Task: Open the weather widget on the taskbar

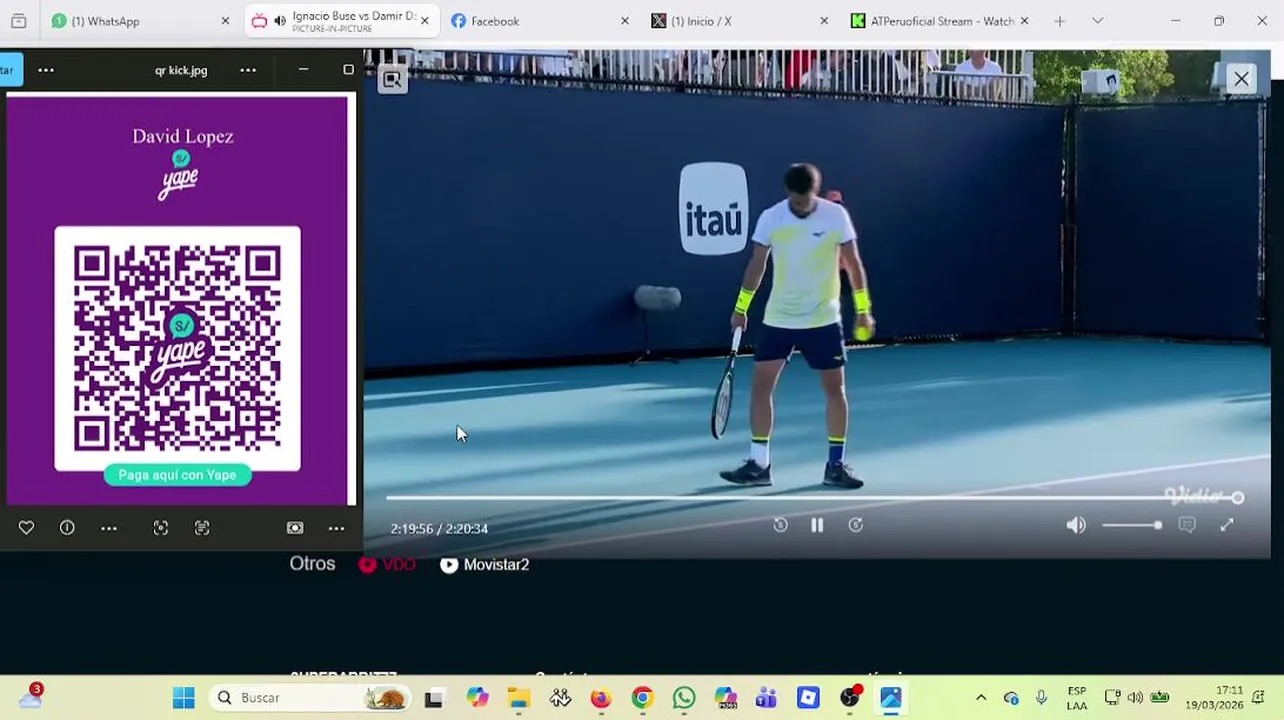Action: (x=30, y=697)
